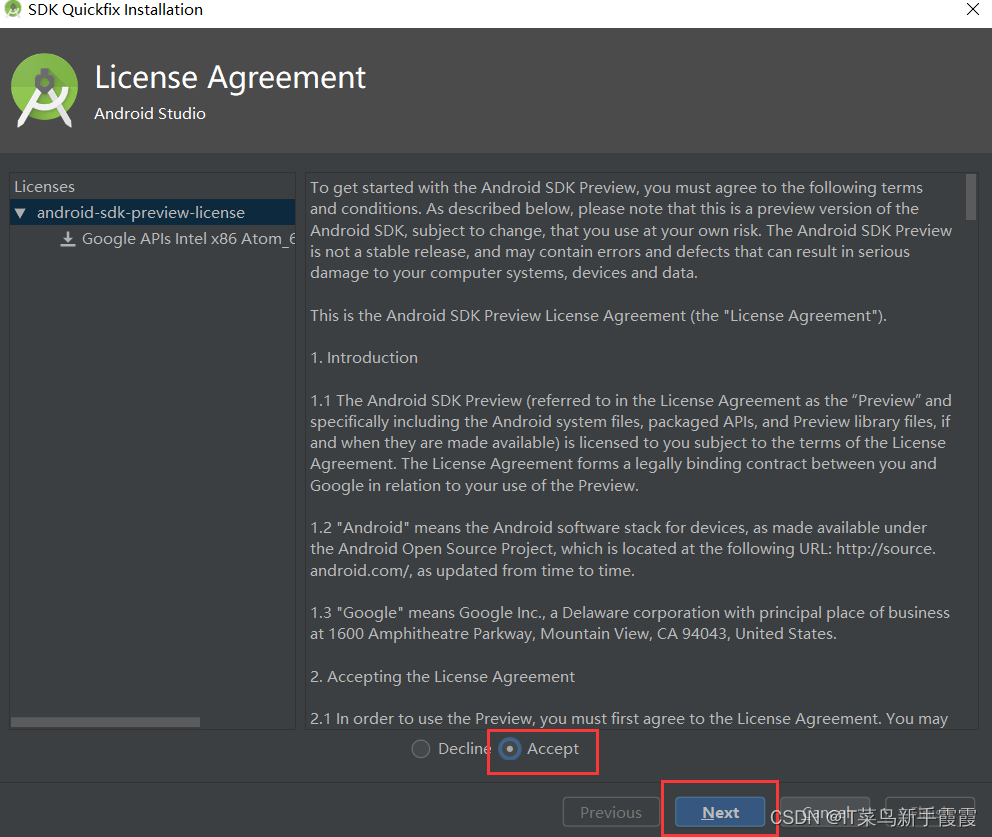The image size is (992, 837).
Task: Collapse the android-sdk-preview-license tree node
Action: 20,213
